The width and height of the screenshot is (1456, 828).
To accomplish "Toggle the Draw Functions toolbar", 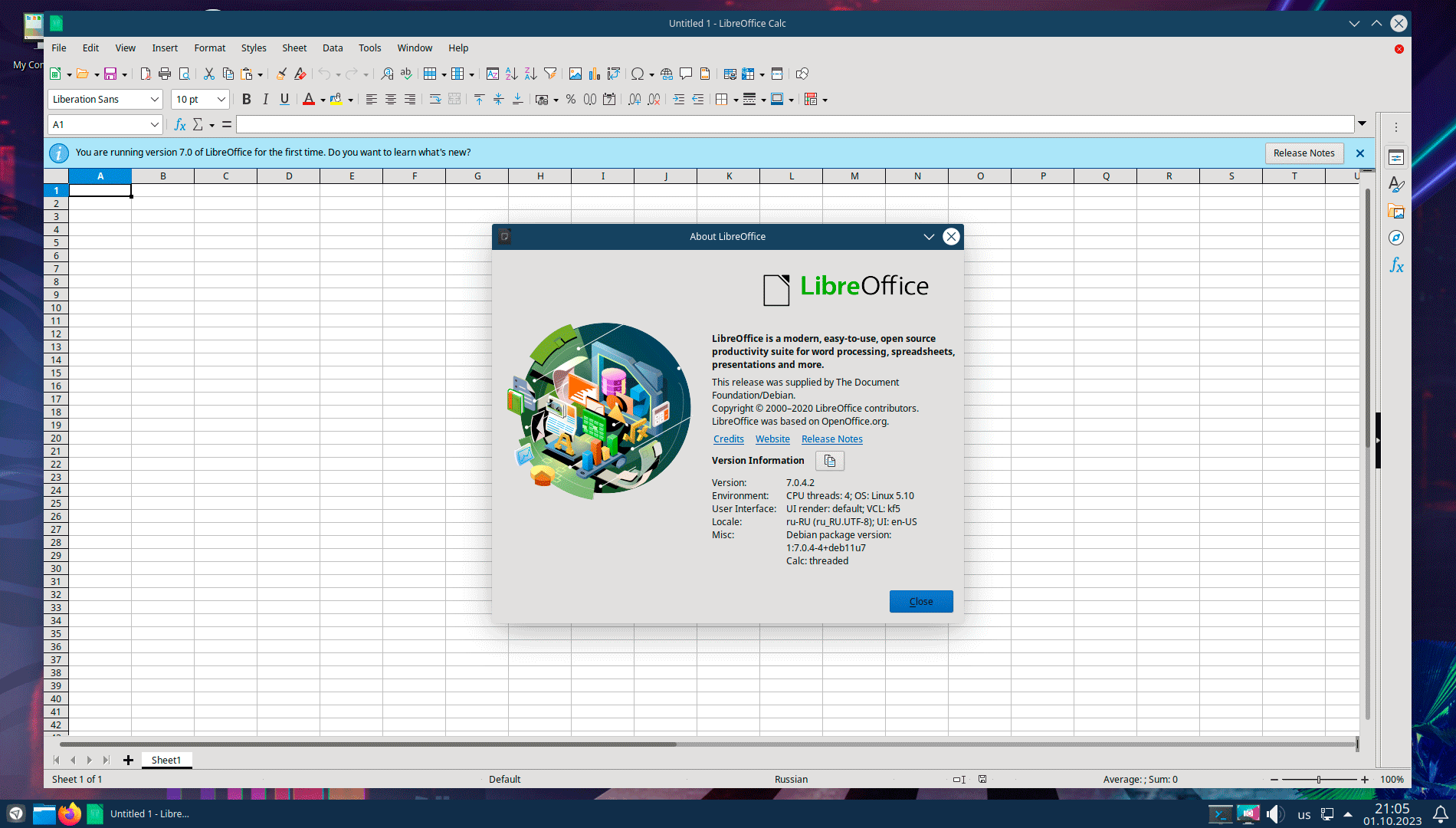I will pos(802,74).
